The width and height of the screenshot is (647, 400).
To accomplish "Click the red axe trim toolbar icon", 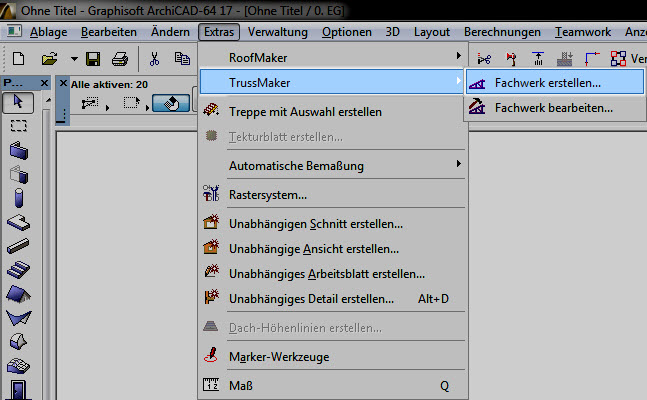I will click(x=511, y=59).
